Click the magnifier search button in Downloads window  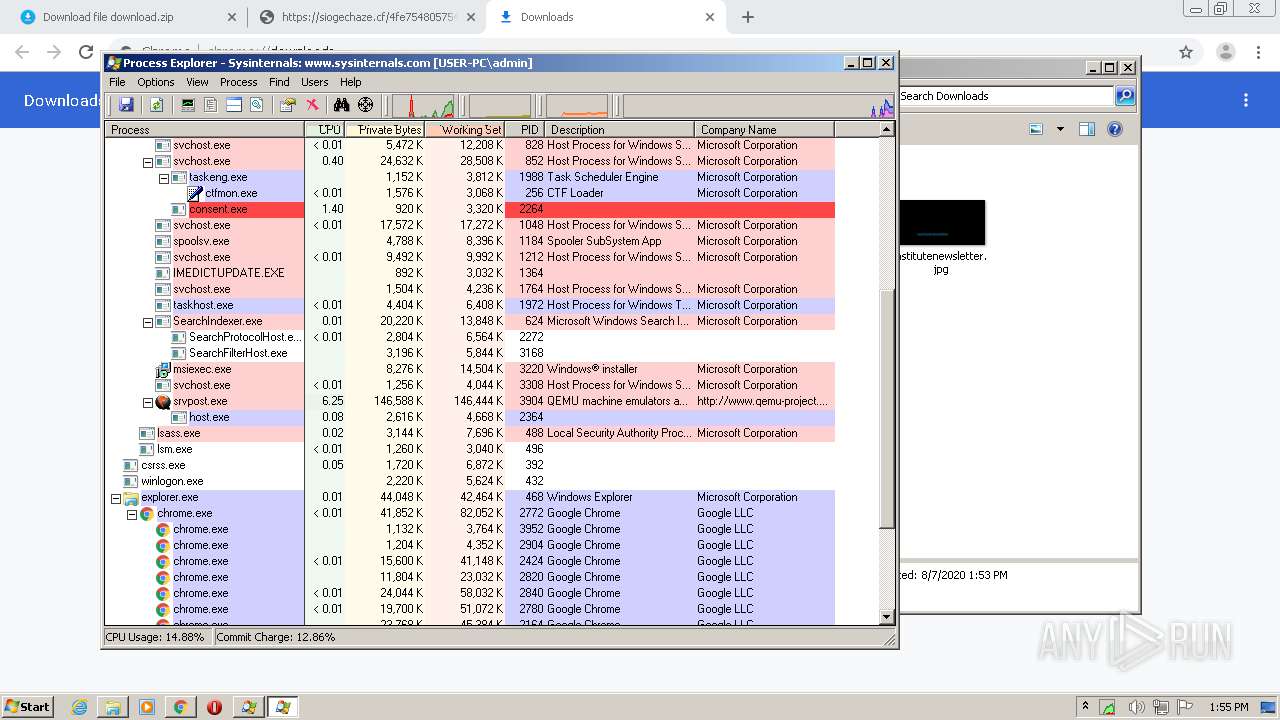pyautogui.click(x=1125, y=96)
